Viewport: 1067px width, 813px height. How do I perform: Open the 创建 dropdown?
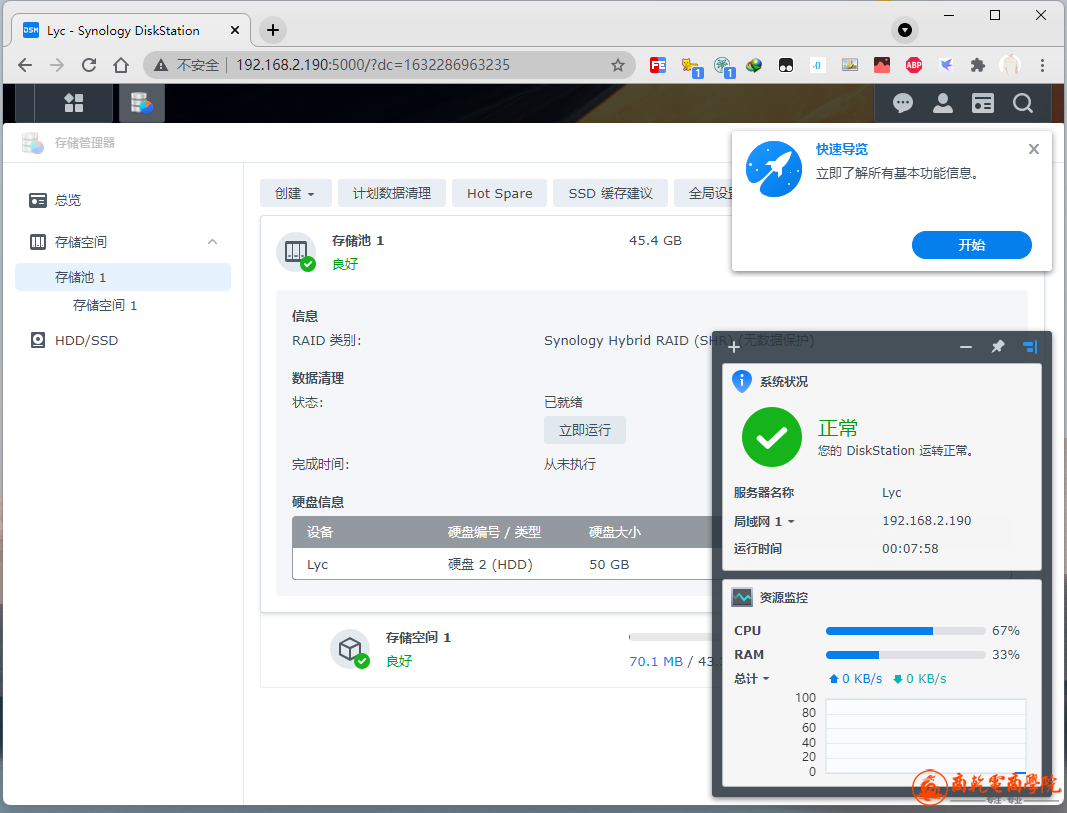coord(295,193)
